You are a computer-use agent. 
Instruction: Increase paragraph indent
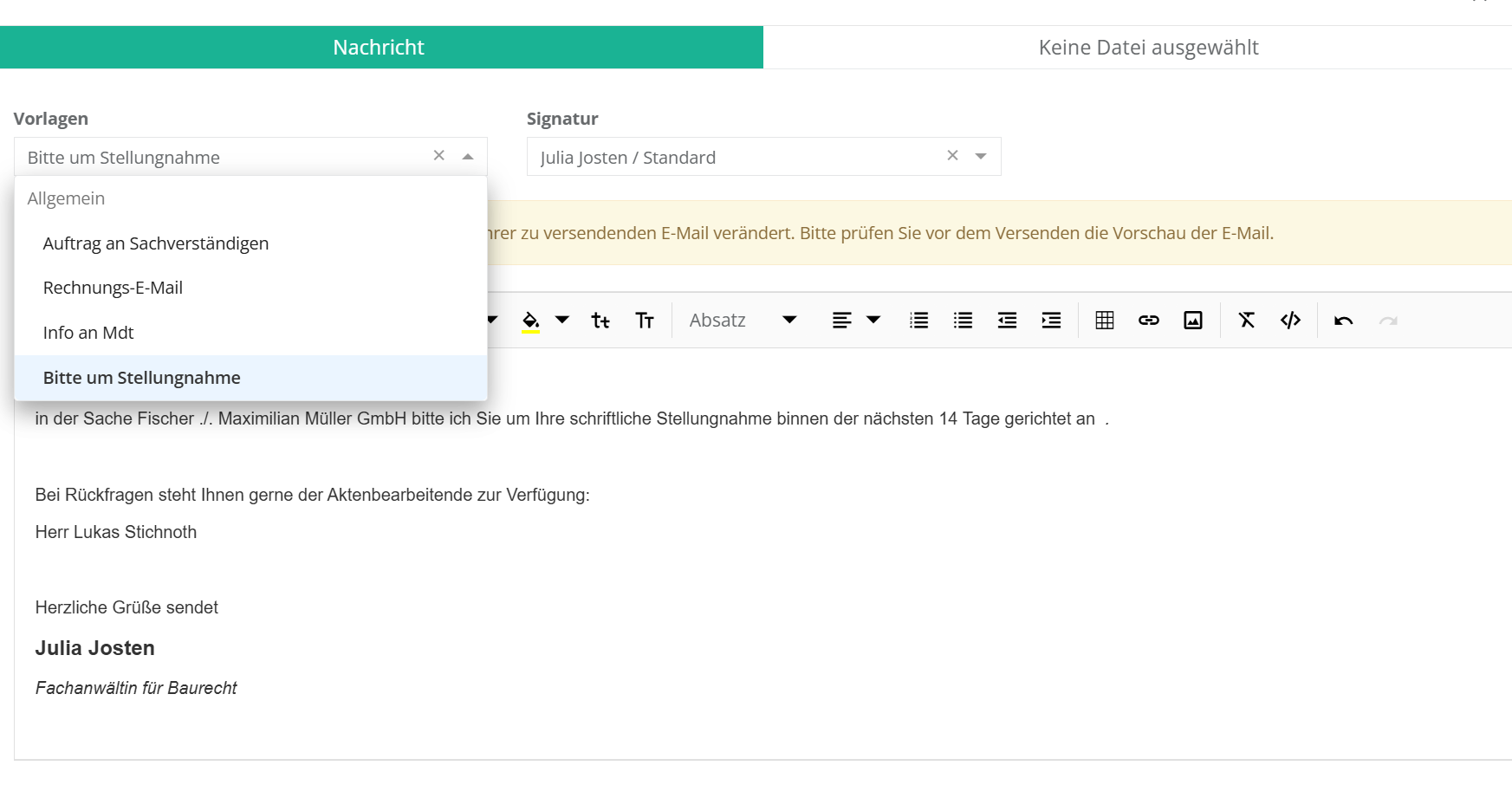1051,321
